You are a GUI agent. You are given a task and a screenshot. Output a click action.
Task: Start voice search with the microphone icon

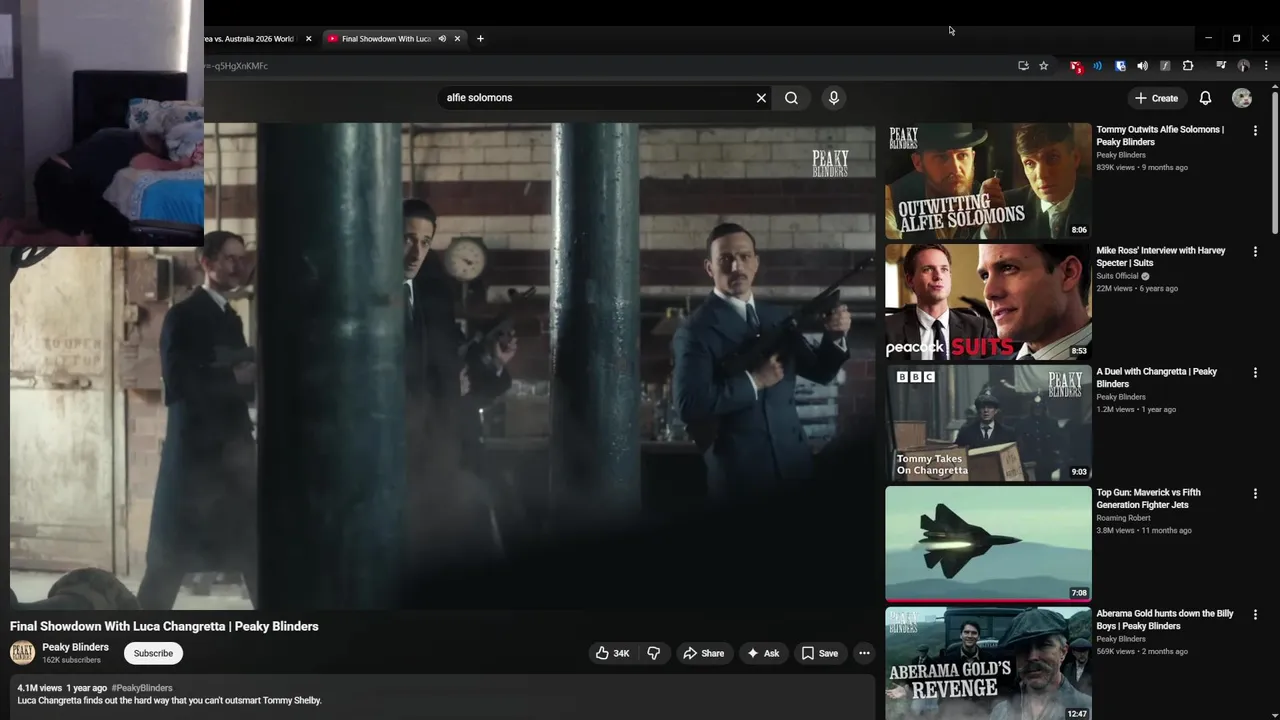(x=834, y=98)
